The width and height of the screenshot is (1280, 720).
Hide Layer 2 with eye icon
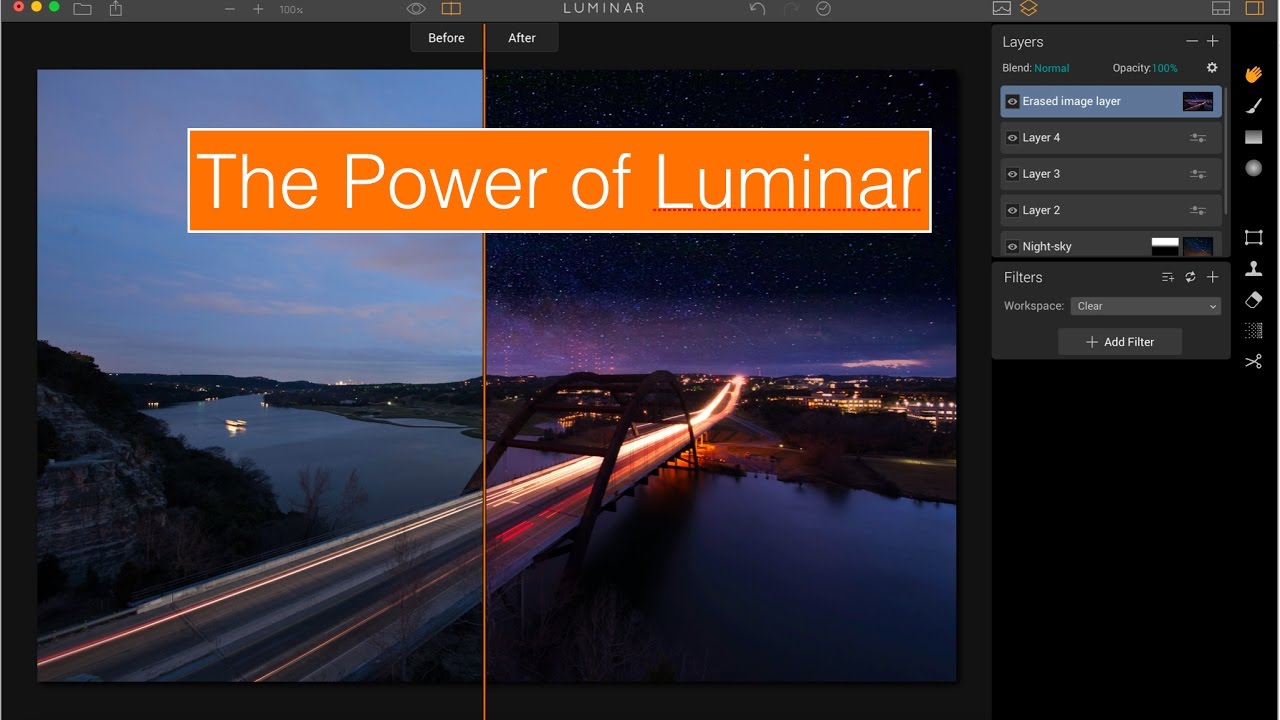[x=1012, y=210]
